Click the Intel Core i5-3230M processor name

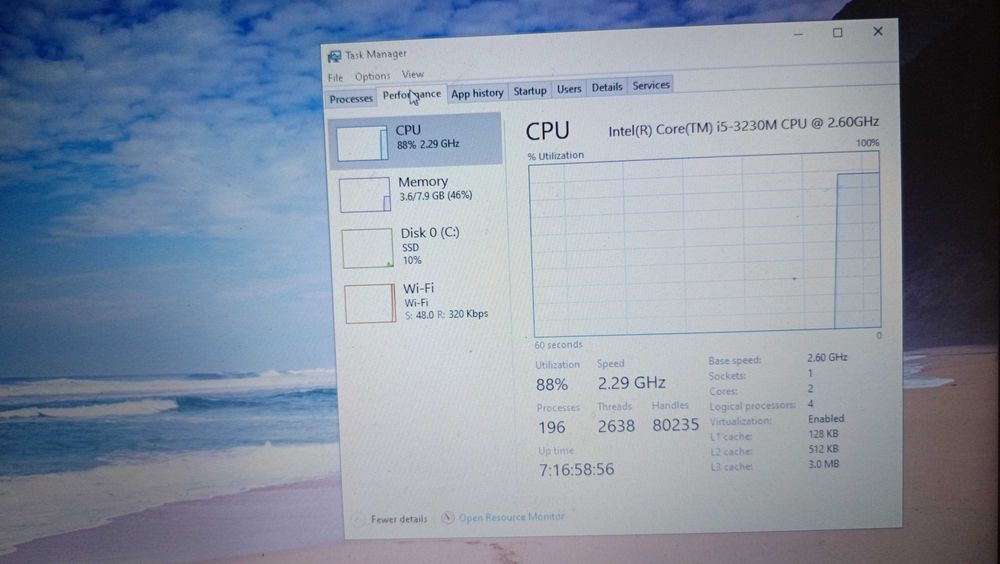pos(744,126)
